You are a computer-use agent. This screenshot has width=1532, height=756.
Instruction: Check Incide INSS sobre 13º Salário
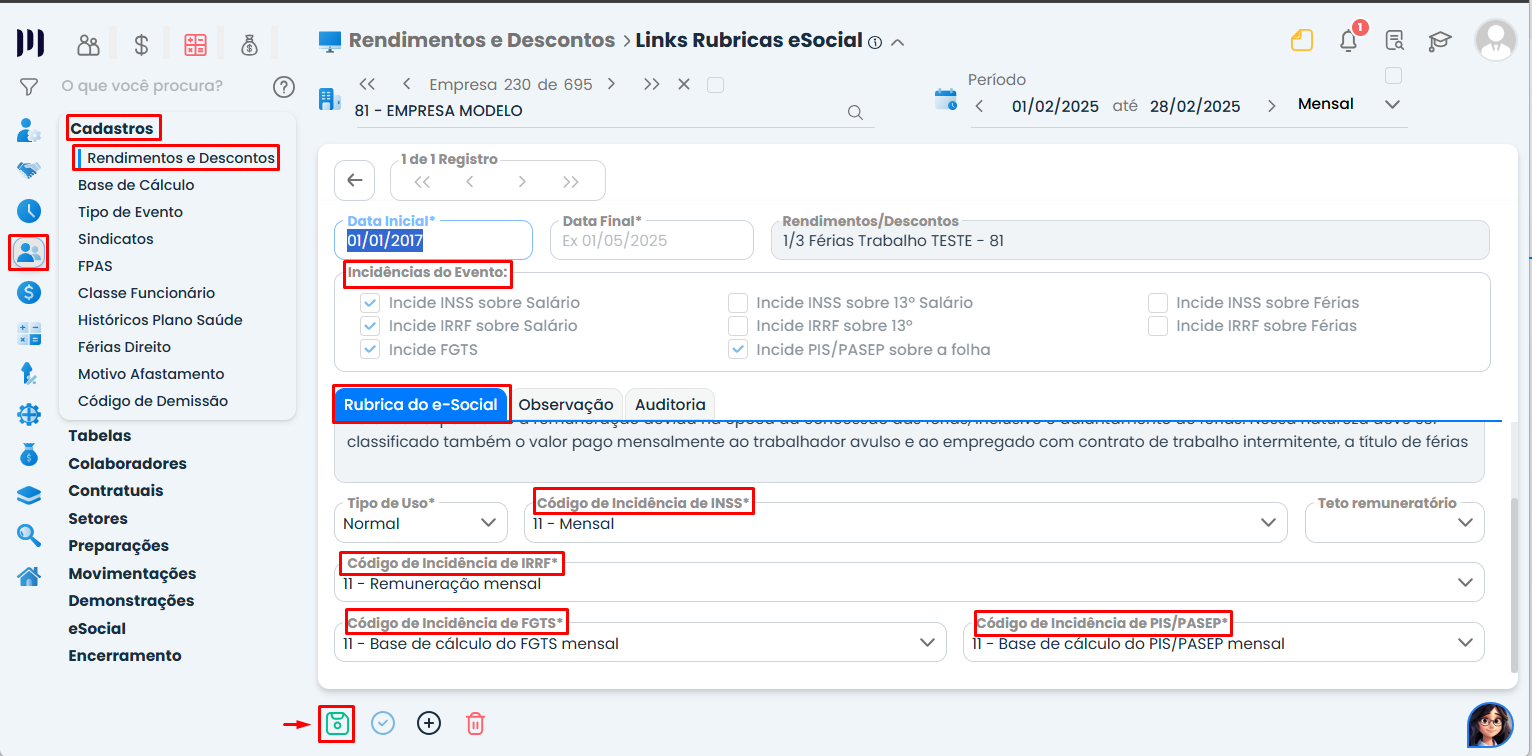point(738,302)
